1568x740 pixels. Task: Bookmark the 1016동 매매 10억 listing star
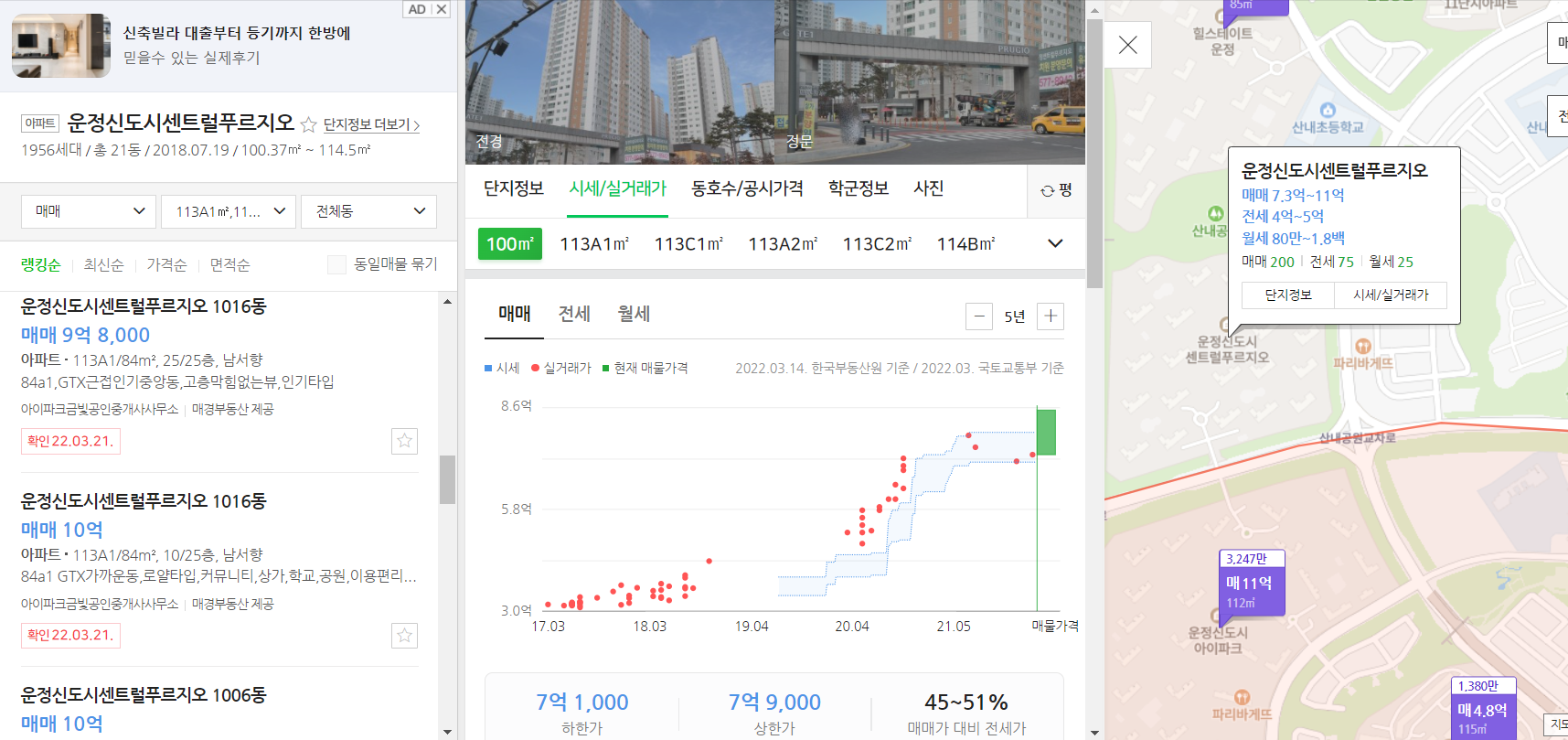tap(404, 635)
